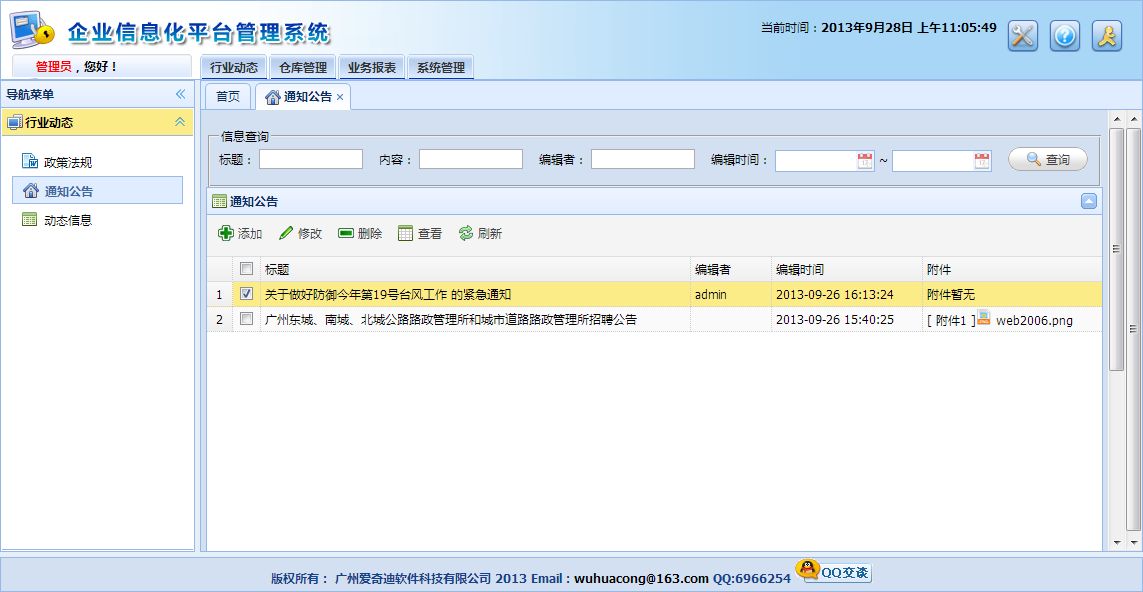Image resolution: width=1143 pixels, height=592 pixels.
Task: Open the 系统管理 top menu
Action: coord(440,67)
